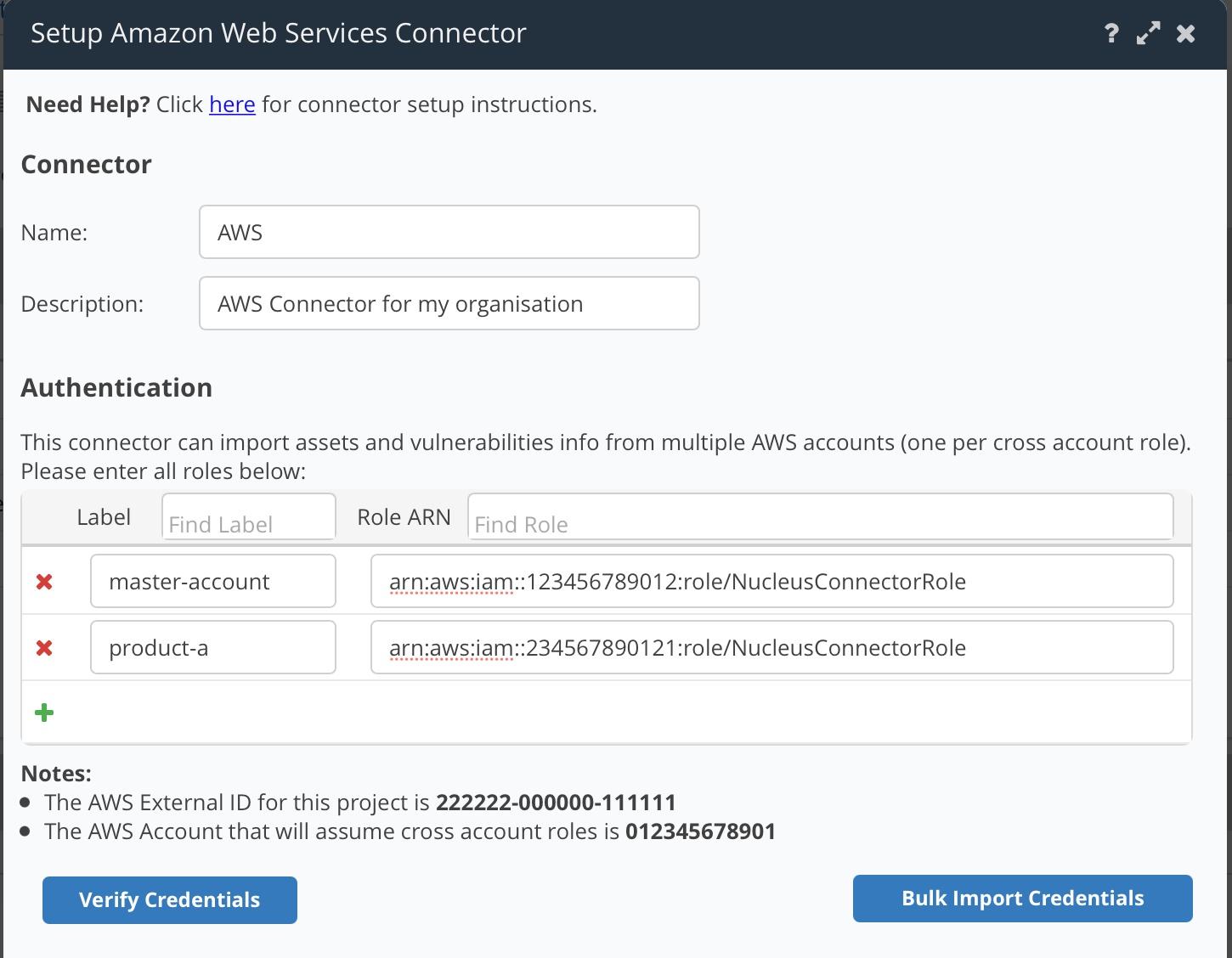Click the Verify Credentials button
The image size is (1232, 958).
tap(170, 900)
